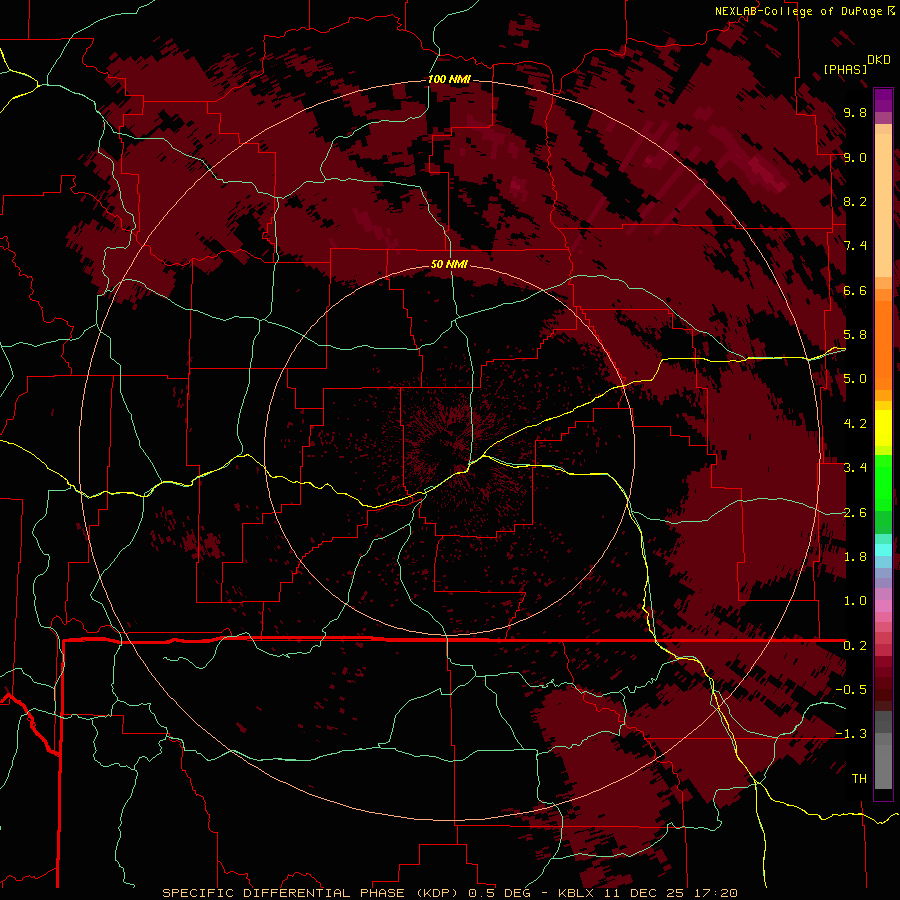The image size is (900, 900).
Task: Click the 7.4 scale value
Action: pos(855,246)
